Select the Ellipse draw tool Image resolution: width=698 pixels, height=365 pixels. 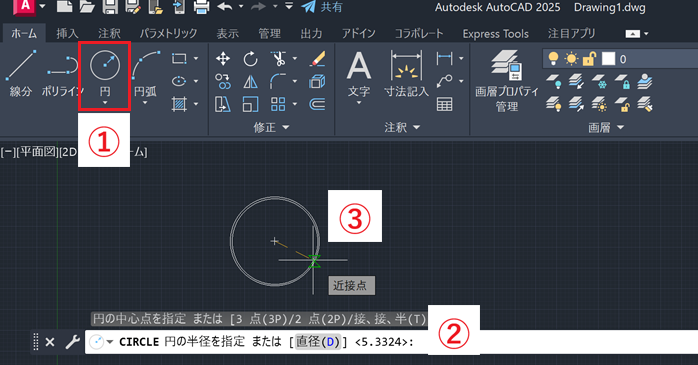(x=179, y=81)
